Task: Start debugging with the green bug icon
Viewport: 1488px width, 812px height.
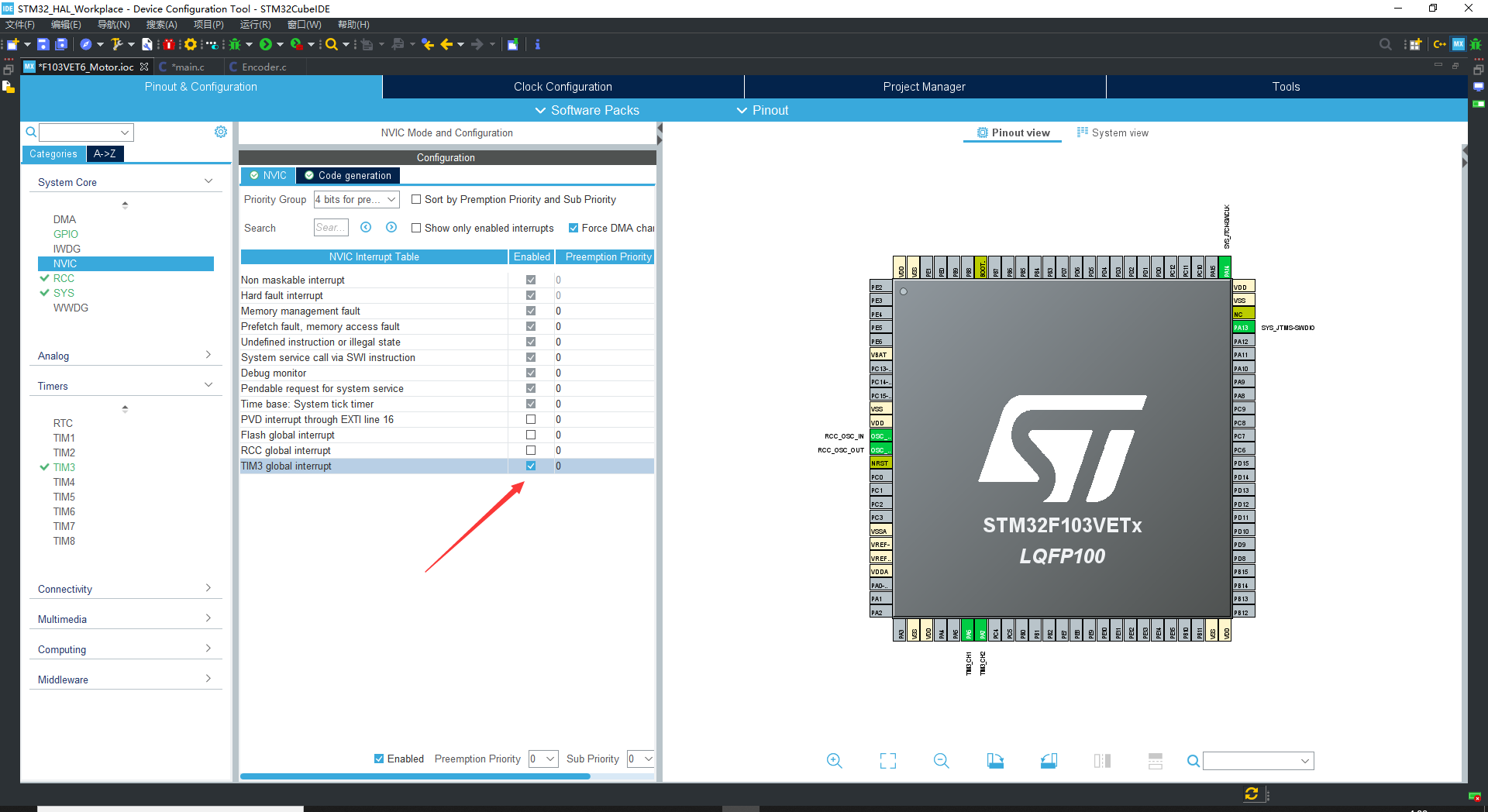Action: (235, 44)
